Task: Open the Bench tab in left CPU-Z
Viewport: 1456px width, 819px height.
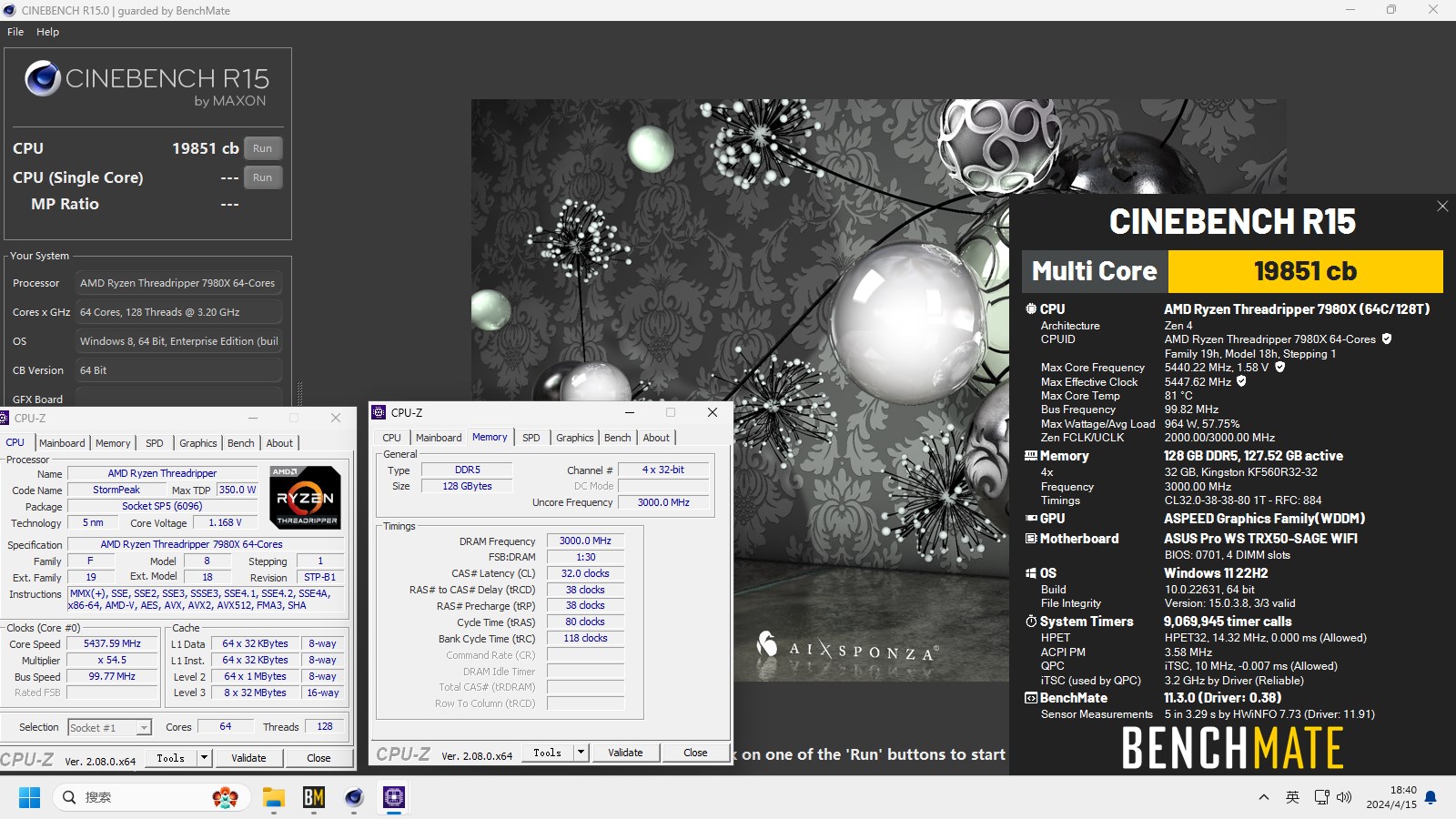Action: pyautogui.click(x=241, y=443)
